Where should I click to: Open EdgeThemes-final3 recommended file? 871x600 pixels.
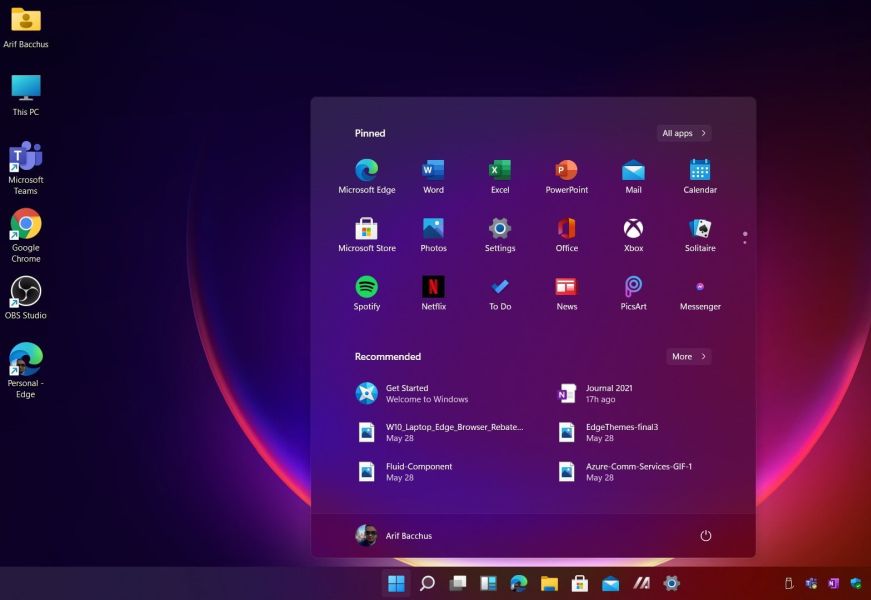(608, 432)
